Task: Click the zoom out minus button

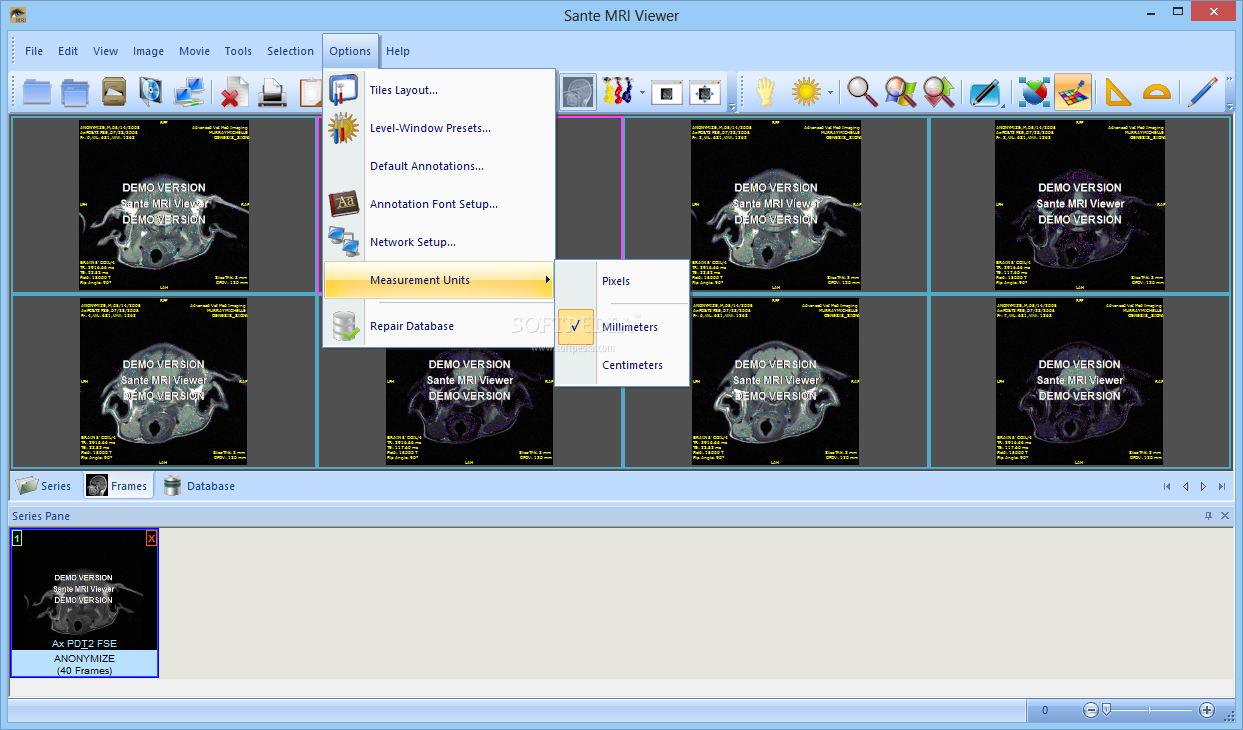Action: pos(1091,710)
